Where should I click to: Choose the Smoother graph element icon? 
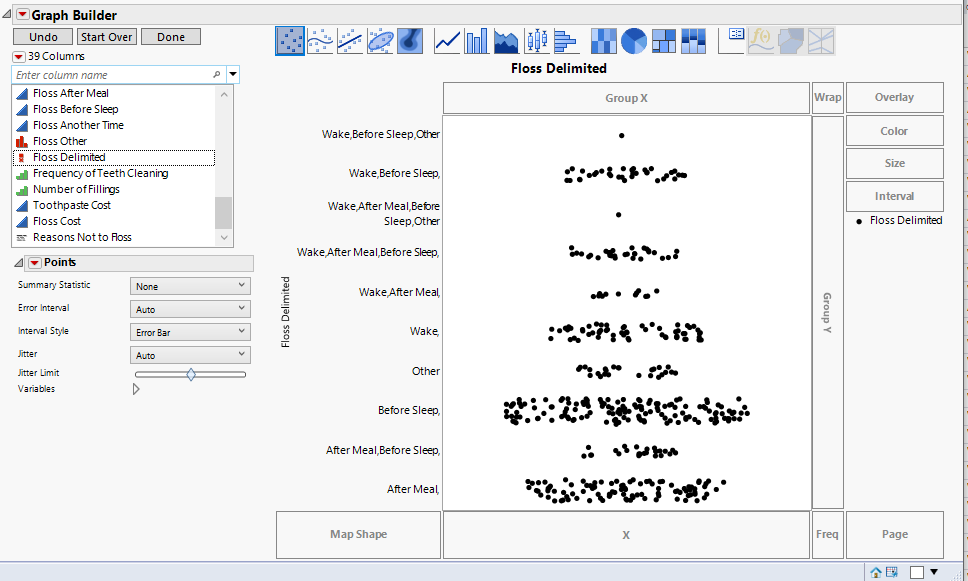pyautogui.click(x=318, y=41)
